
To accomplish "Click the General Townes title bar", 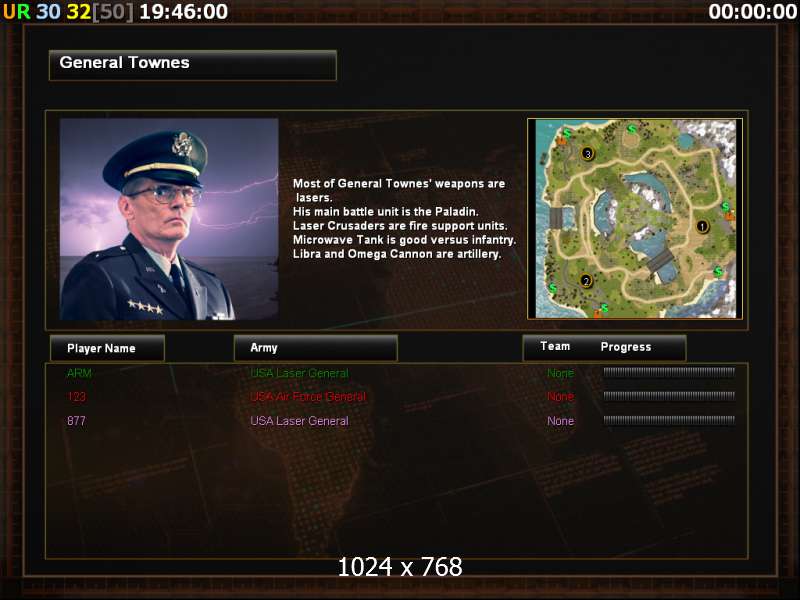I will pos(193,65).
